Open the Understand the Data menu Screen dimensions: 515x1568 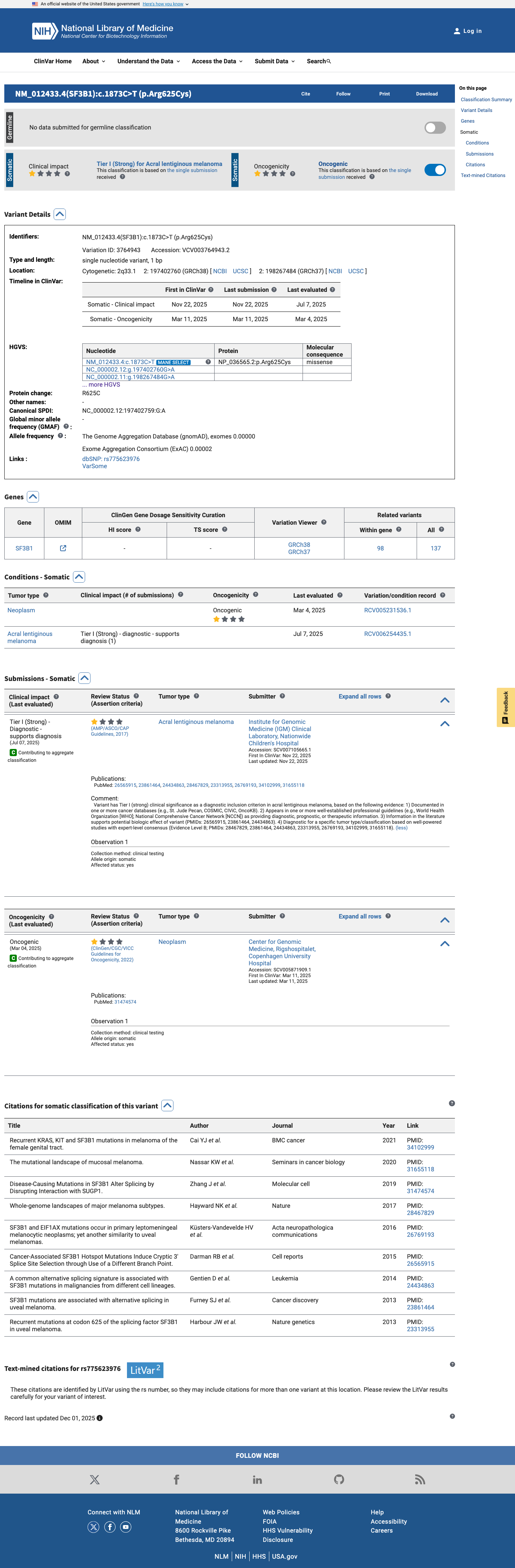point(149,62)
